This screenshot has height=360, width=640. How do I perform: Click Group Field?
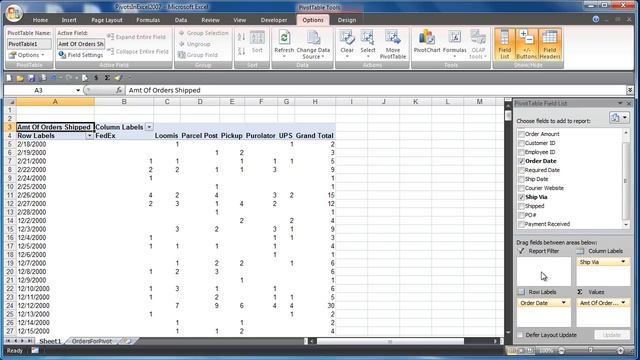click(198, 55)
